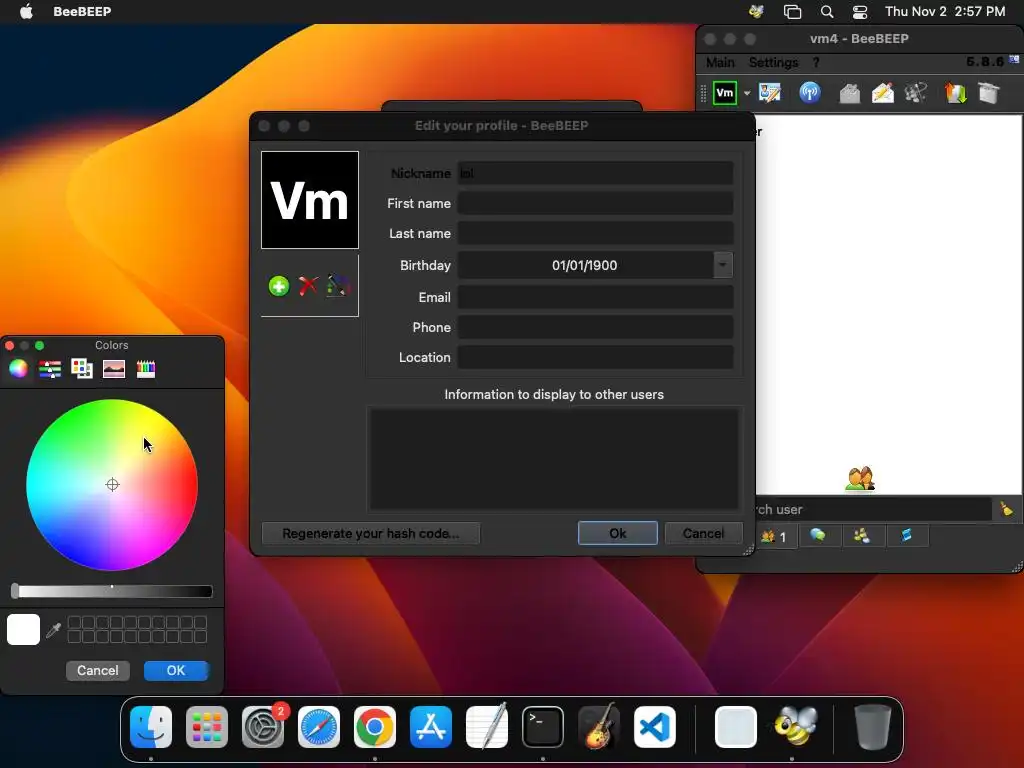1024x768 pixels.
Task: Select the color sliders tab in Colors
Action: pyautogui.click(x=50, y=369)
